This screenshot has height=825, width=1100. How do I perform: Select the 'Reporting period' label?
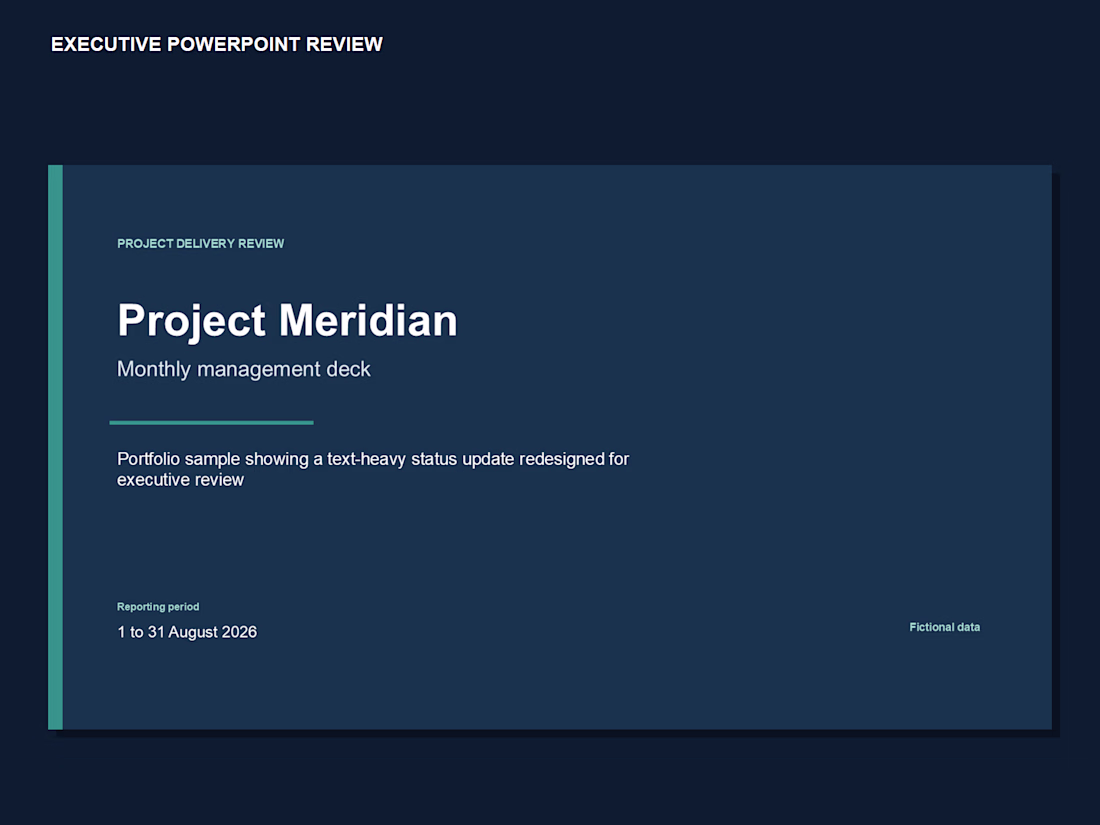(158, 607)
